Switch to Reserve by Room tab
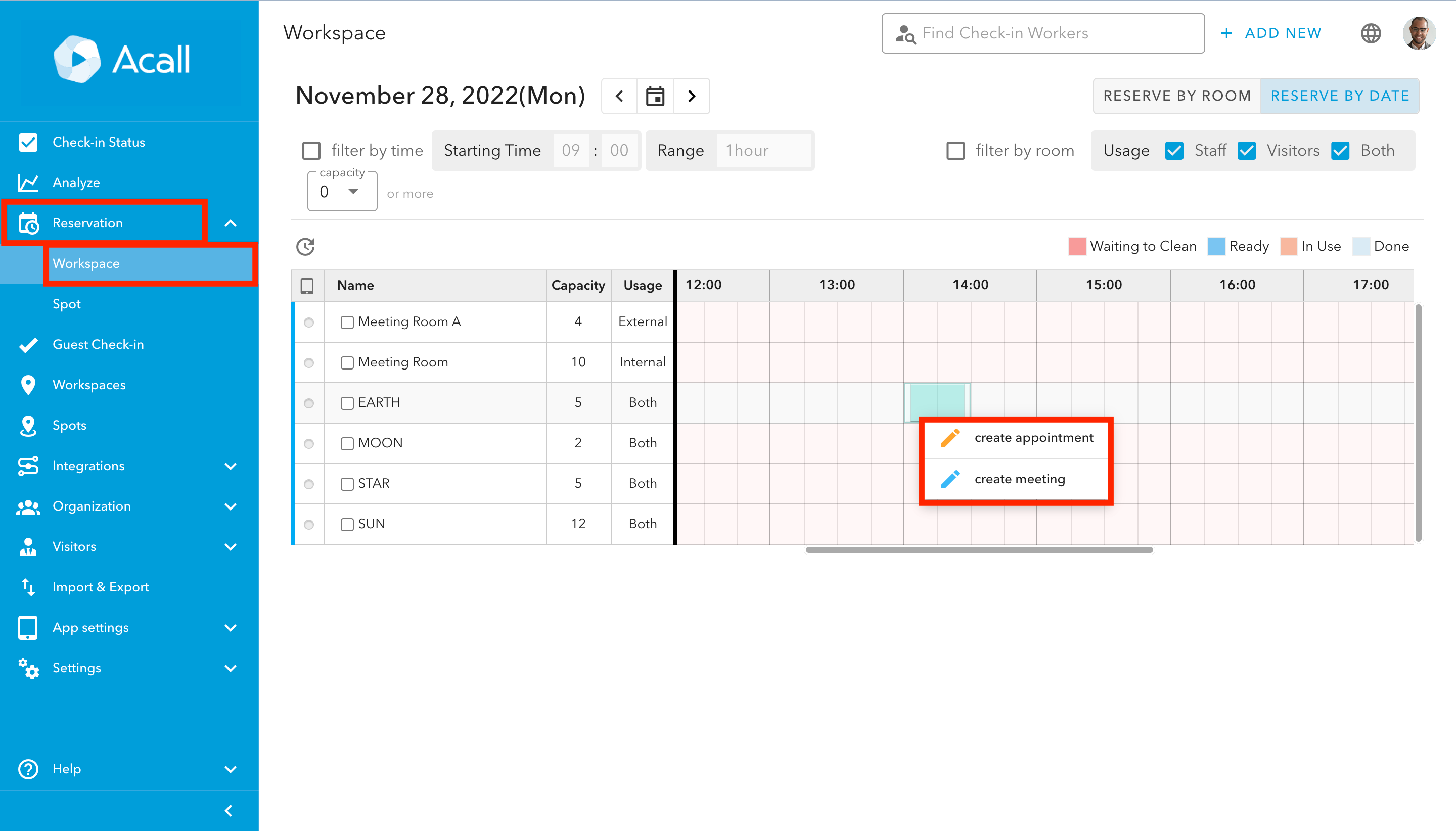The height and width of the screenshot is (831, 1456). (x=1177, y=96)
